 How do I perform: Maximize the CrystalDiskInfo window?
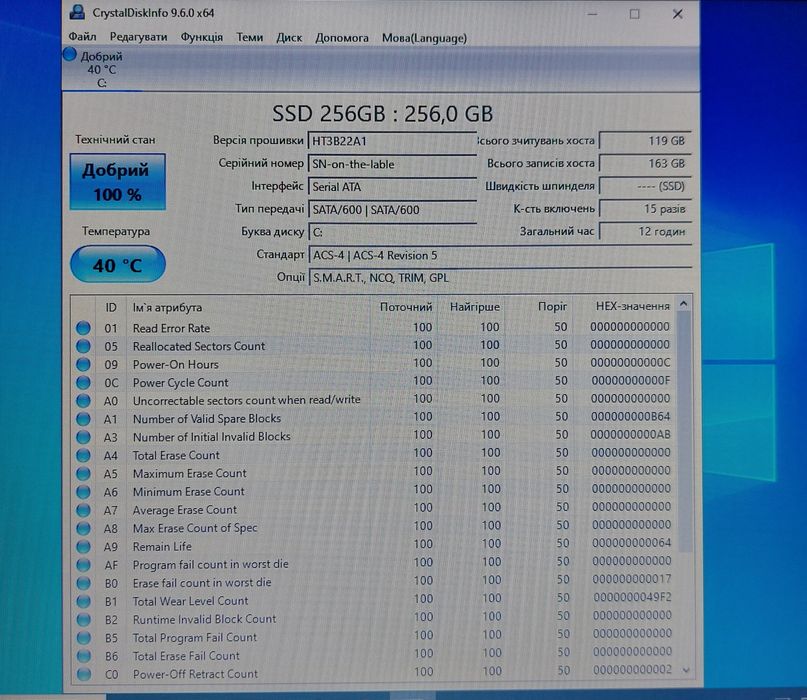tap(635, 14)
